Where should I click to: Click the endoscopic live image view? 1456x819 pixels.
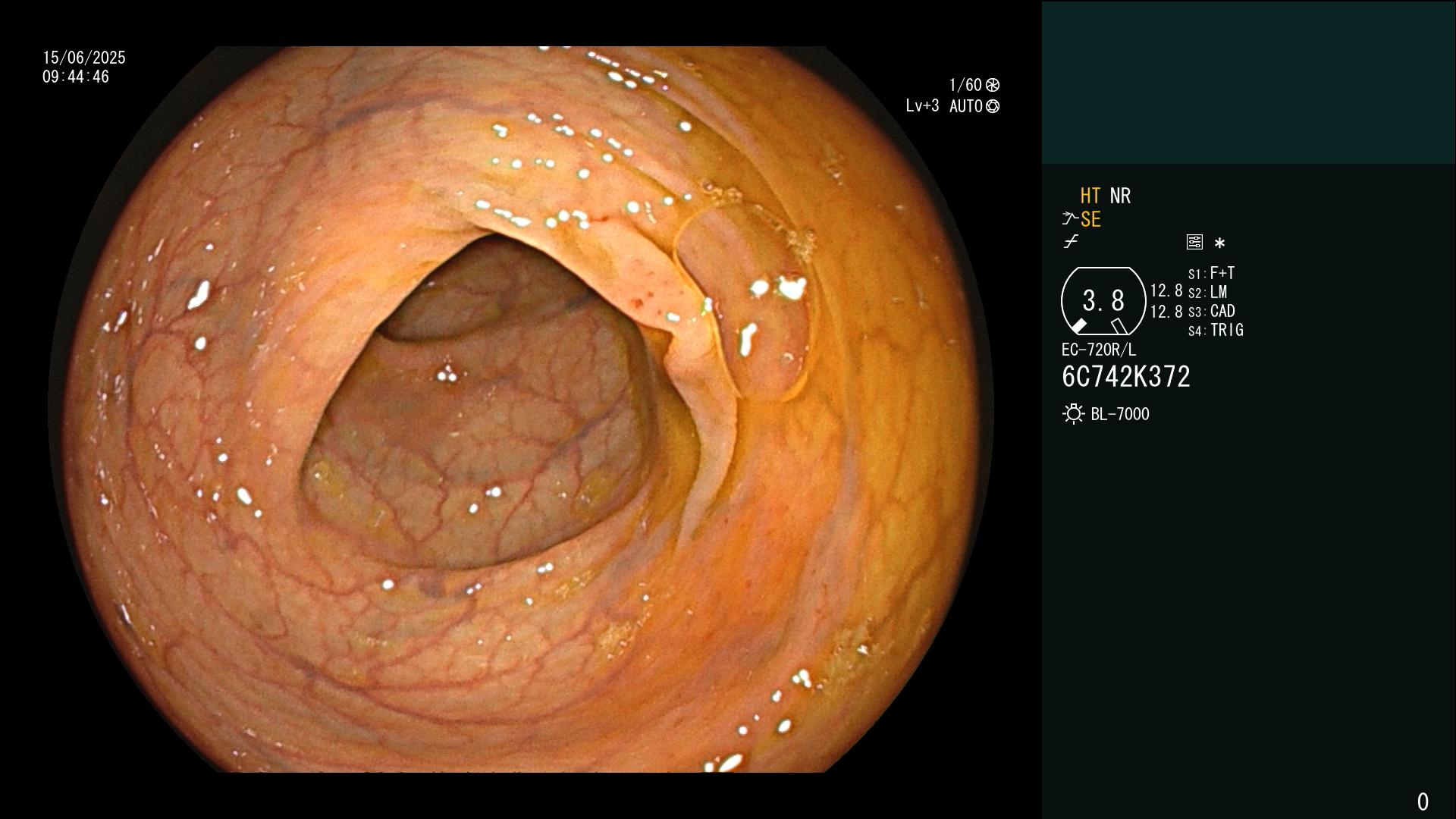521,409
